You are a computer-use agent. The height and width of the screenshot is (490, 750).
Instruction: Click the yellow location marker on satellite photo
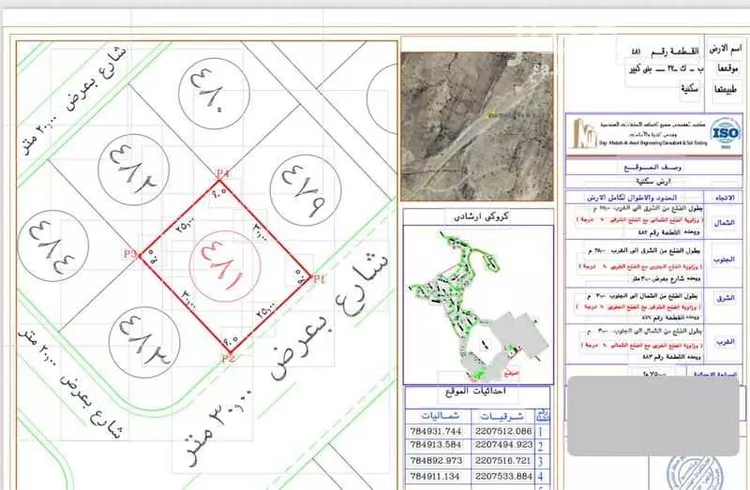(x=490, y=116)
